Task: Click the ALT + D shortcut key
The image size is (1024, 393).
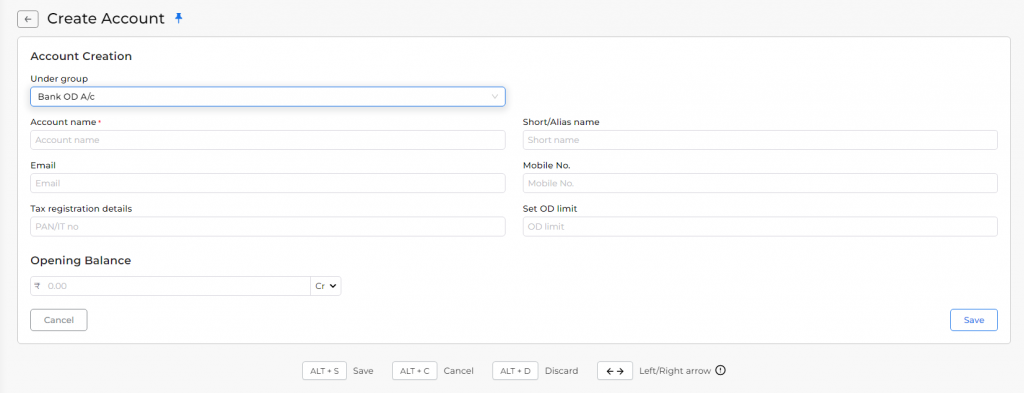Action: point(515,371)
